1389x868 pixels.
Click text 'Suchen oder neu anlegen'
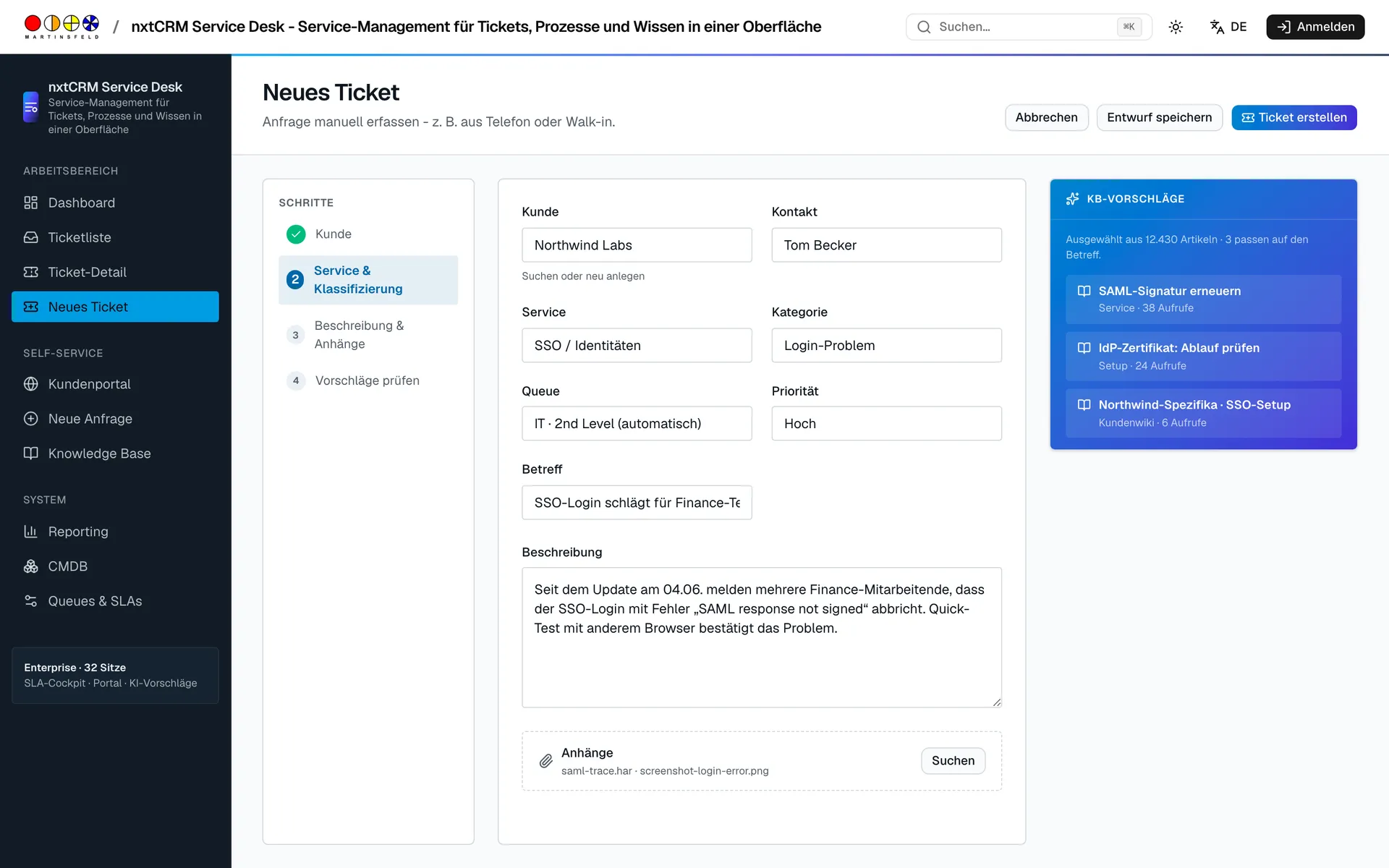tap(582, 276)
